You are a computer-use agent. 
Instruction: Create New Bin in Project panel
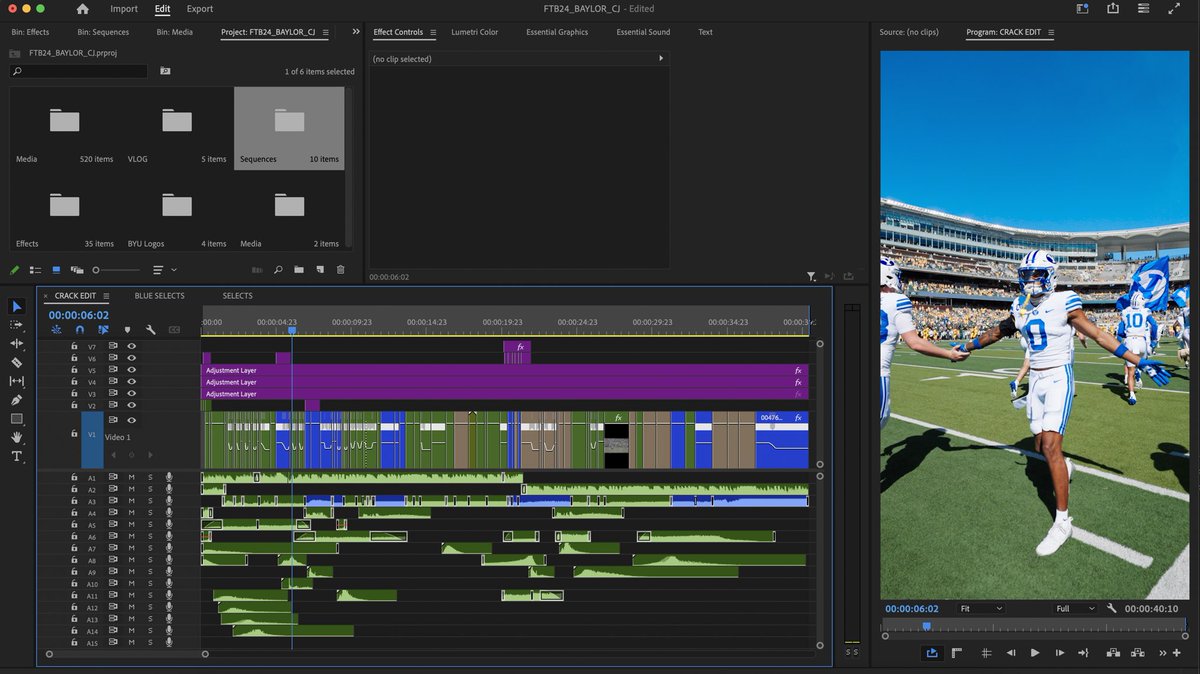point(298,269)
